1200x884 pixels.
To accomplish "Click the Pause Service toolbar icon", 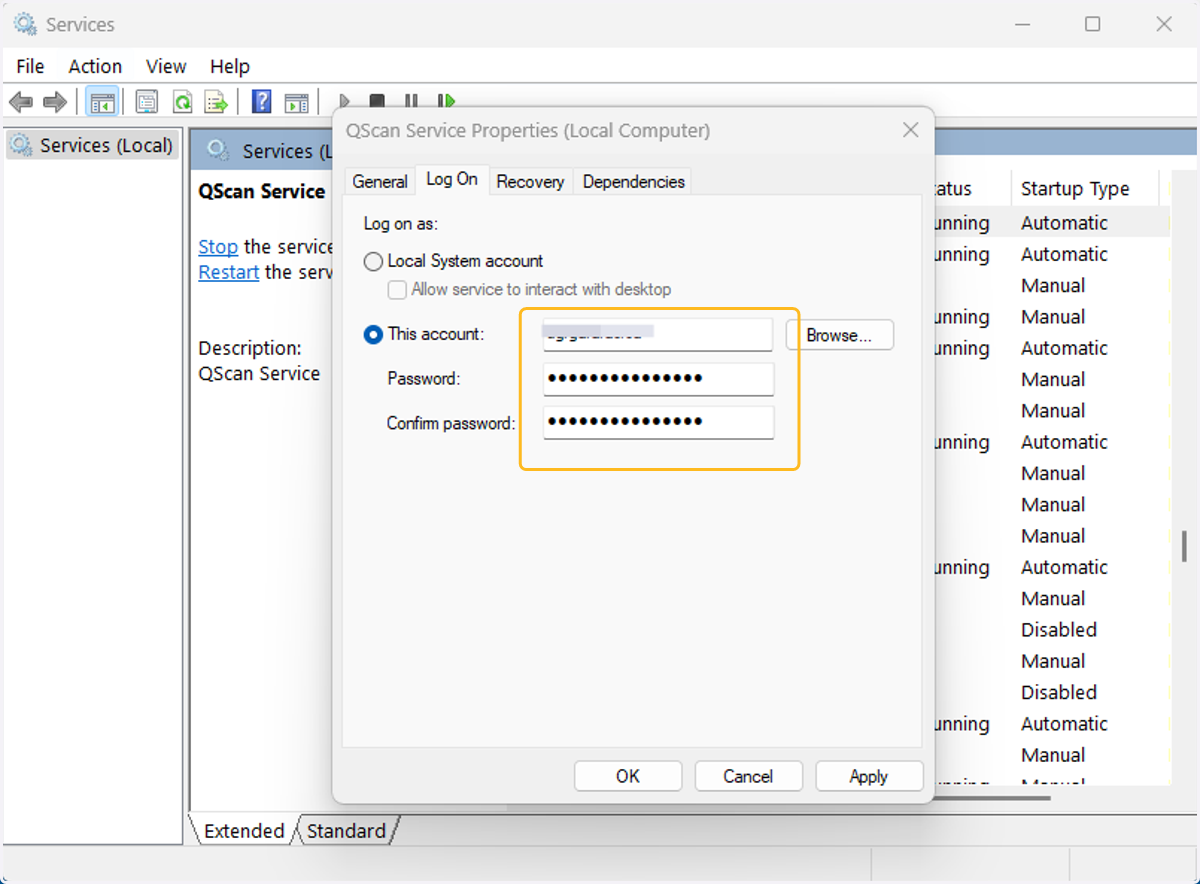I will coord(411,102).
